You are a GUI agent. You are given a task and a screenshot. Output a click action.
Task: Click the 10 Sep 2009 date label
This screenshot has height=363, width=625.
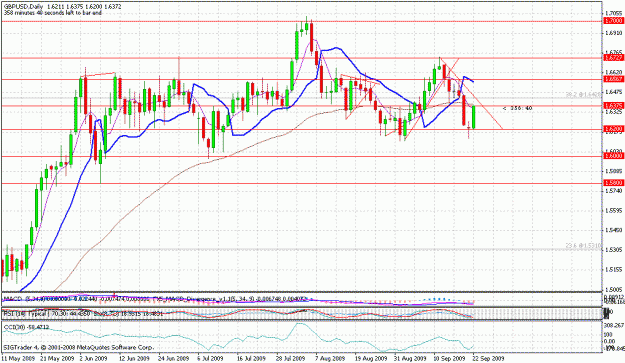click(449, 358)
